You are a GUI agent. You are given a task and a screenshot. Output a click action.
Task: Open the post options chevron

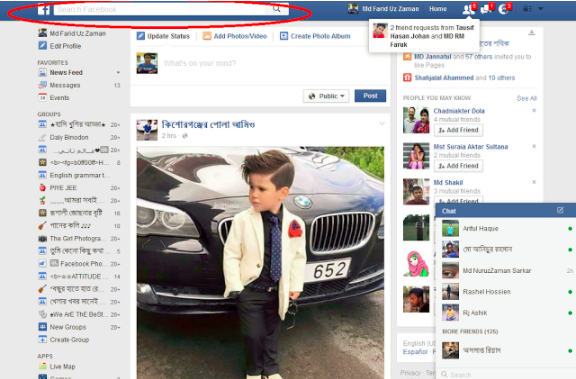coord(382,123)
